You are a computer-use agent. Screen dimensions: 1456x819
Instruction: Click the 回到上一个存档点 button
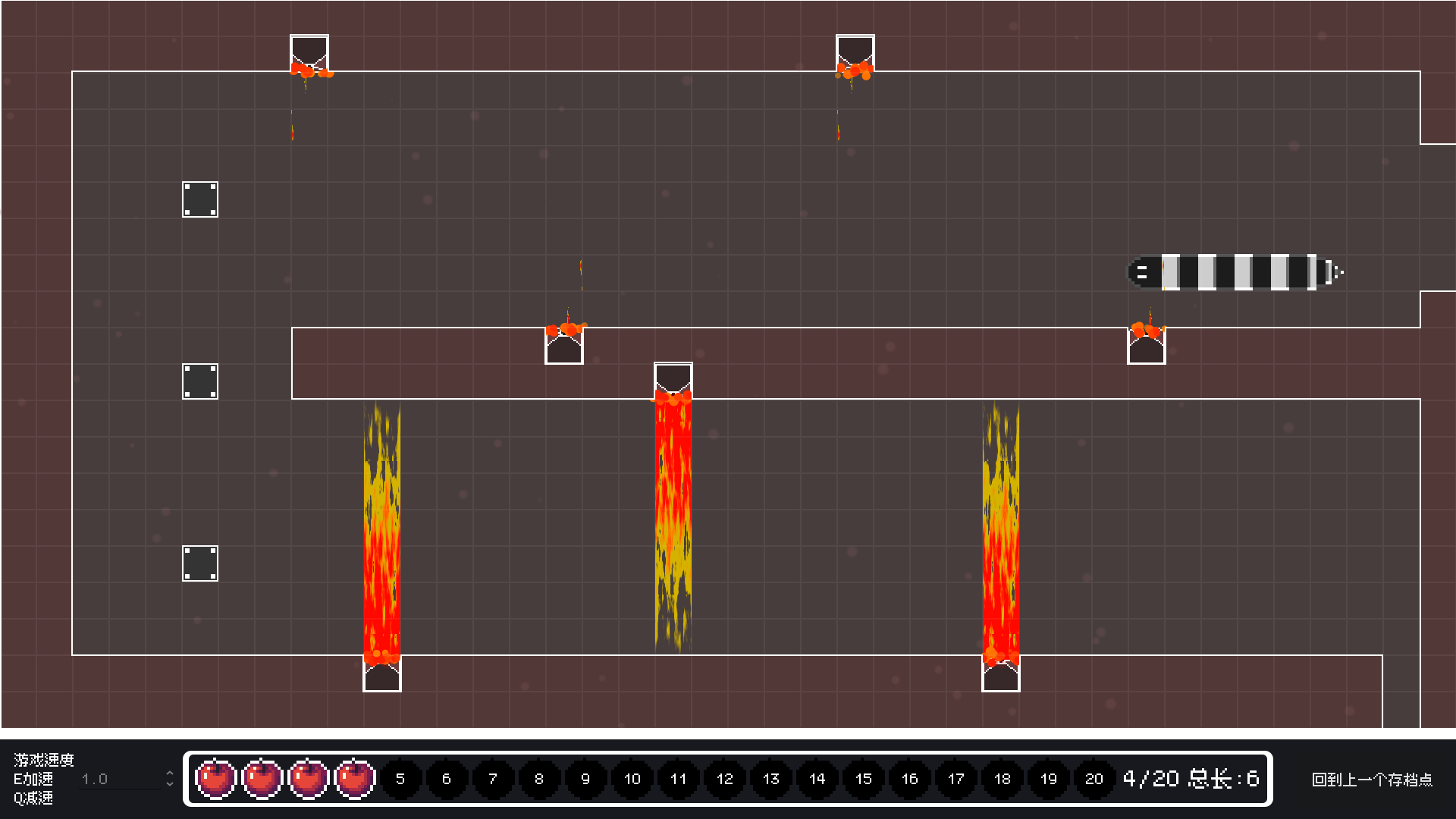[1371, 780]
